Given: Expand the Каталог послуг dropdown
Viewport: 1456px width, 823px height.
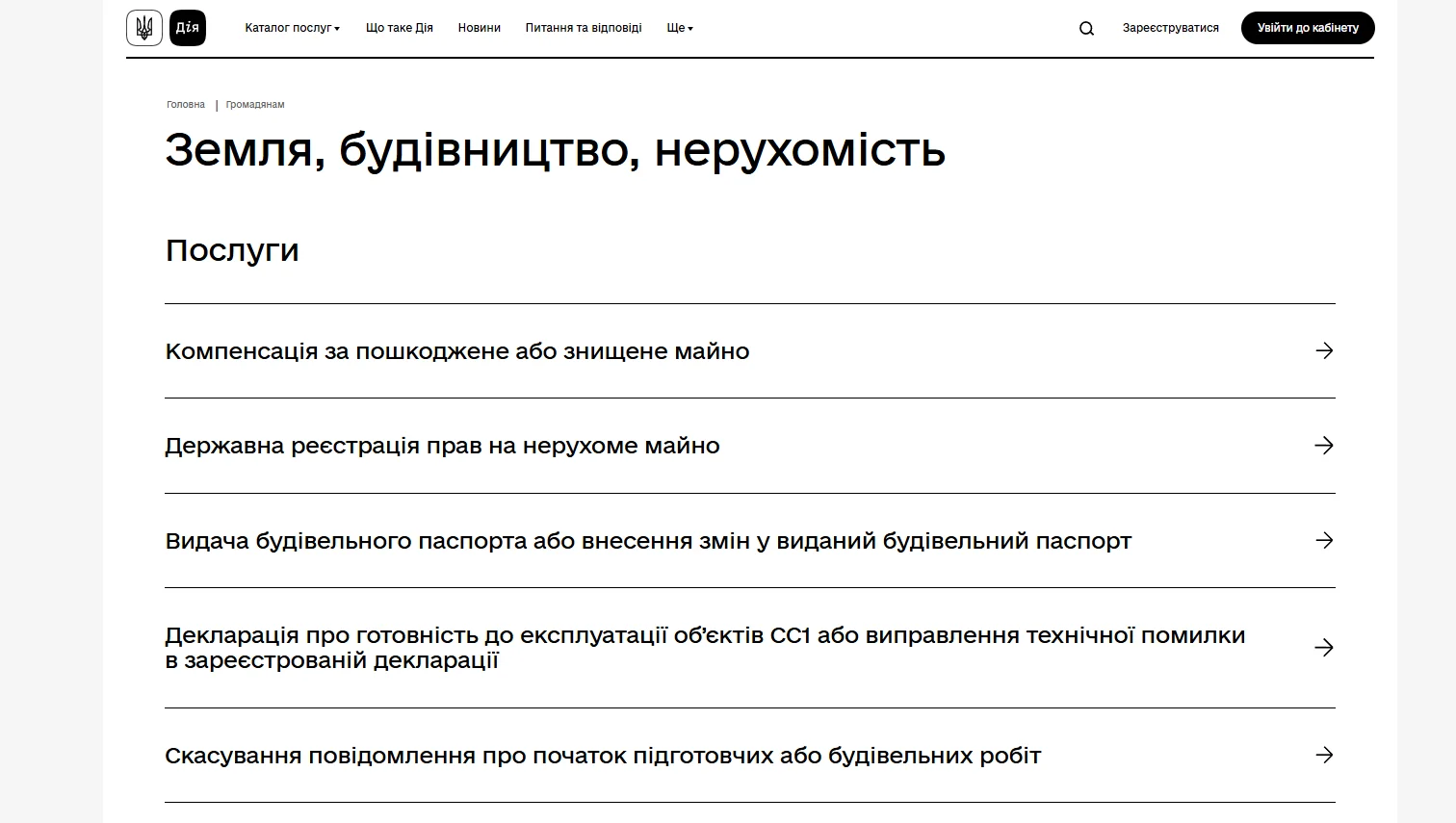Looking at the screenshot, I should pyautogui.click(x=292, y=28).
